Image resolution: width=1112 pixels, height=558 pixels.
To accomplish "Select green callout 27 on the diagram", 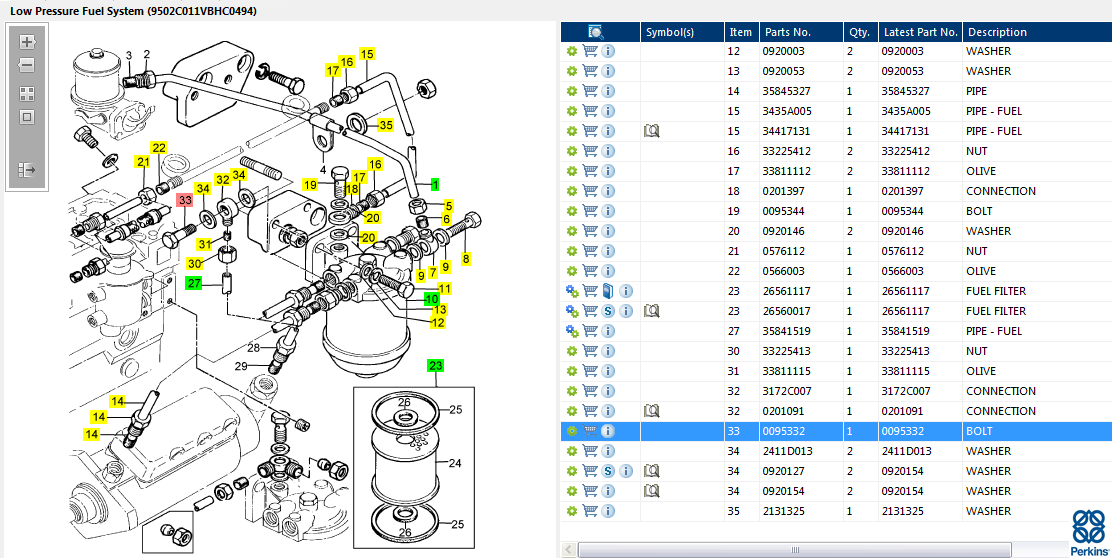I will [x=194, y=283].
